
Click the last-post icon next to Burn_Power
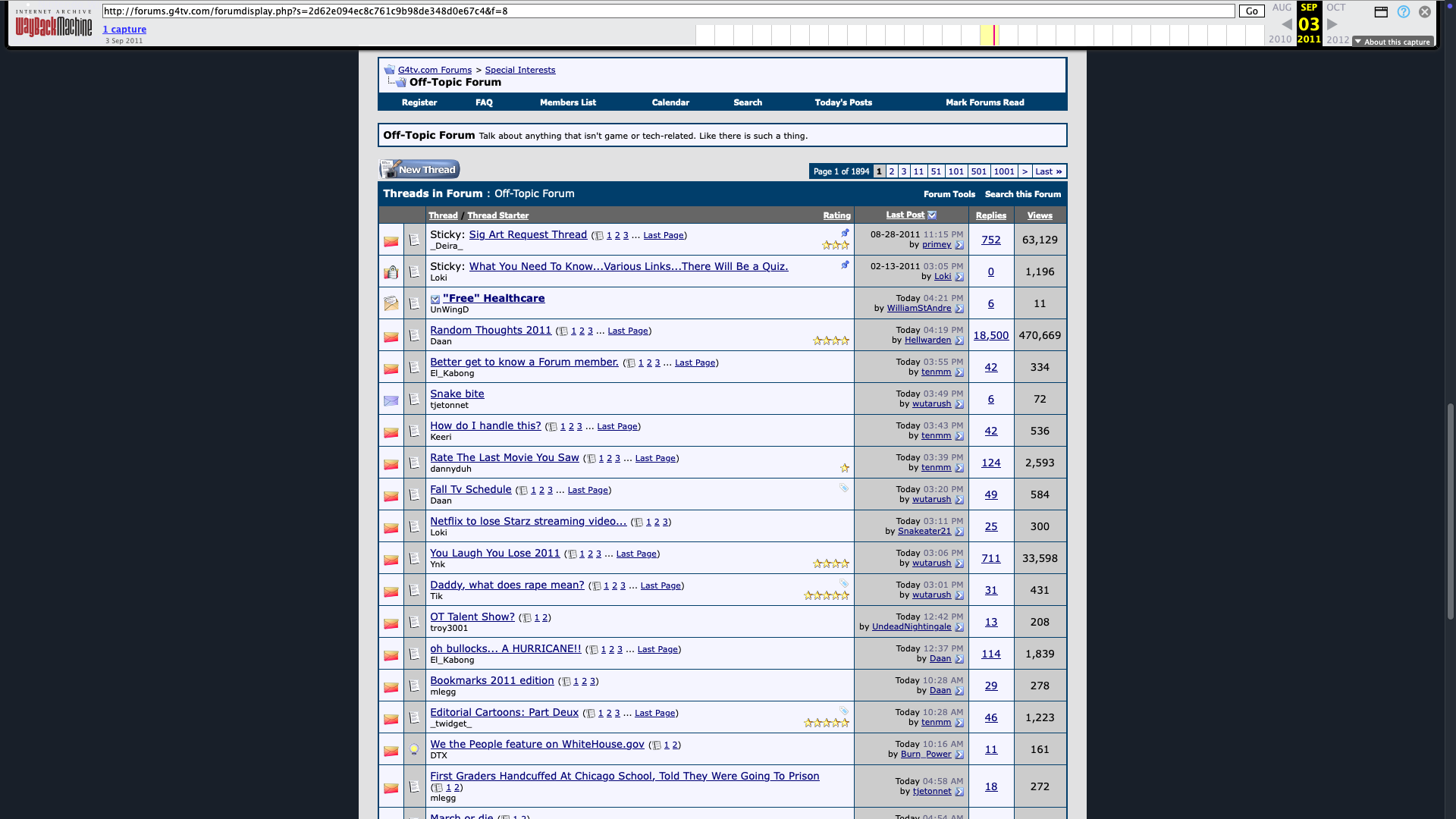959,755
